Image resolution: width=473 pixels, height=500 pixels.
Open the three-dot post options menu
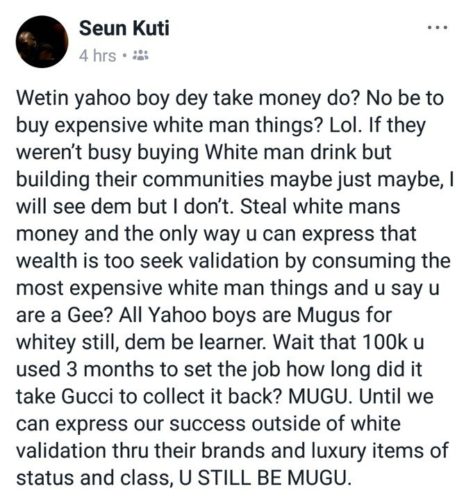438,28
